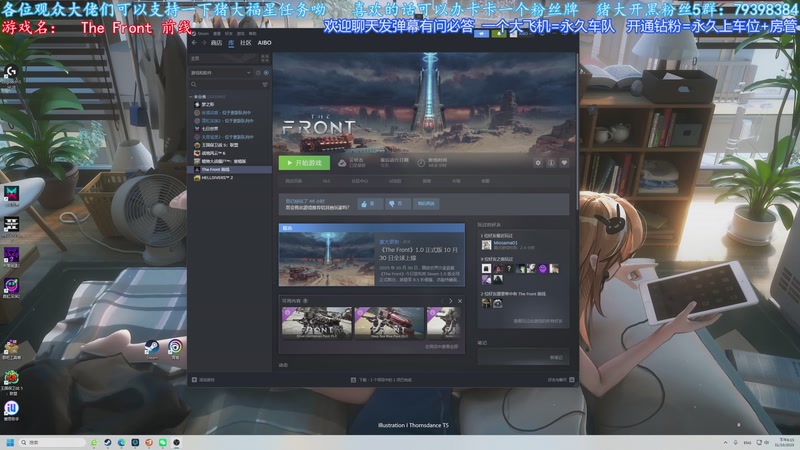Open Microsoft Edge from the taskbar
800x450 pixels.
coord(121,442)
